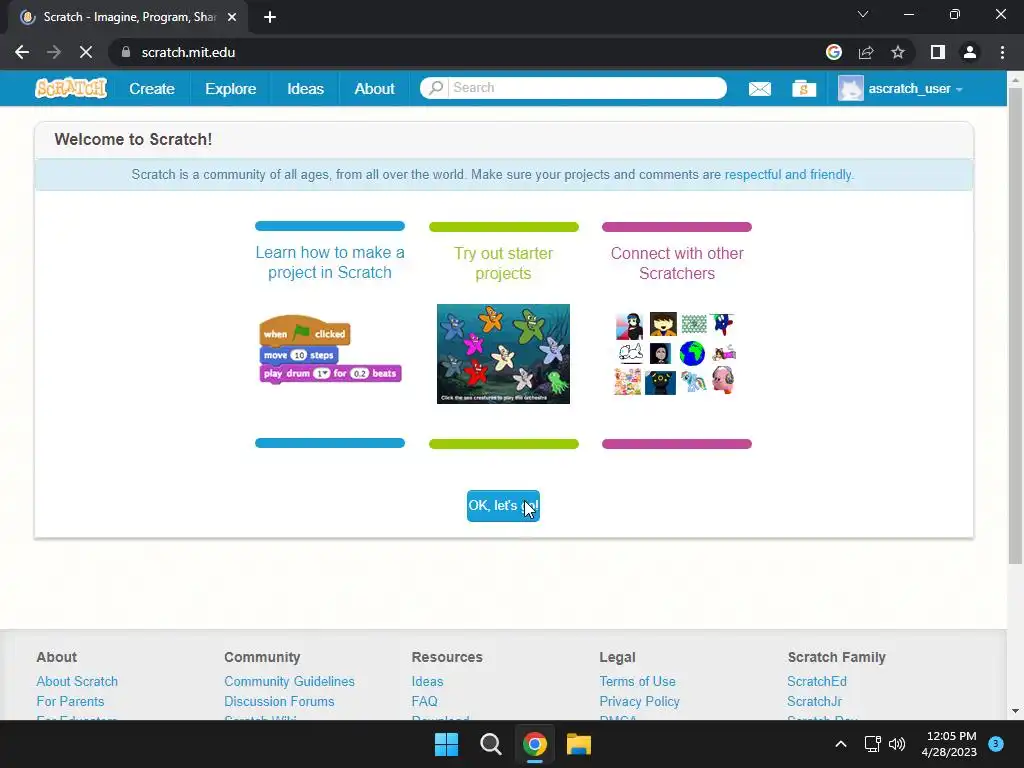This screenshot has height=768, width=1024.
Task: Go back with the browser back arrow
Action: coord(22,52)
